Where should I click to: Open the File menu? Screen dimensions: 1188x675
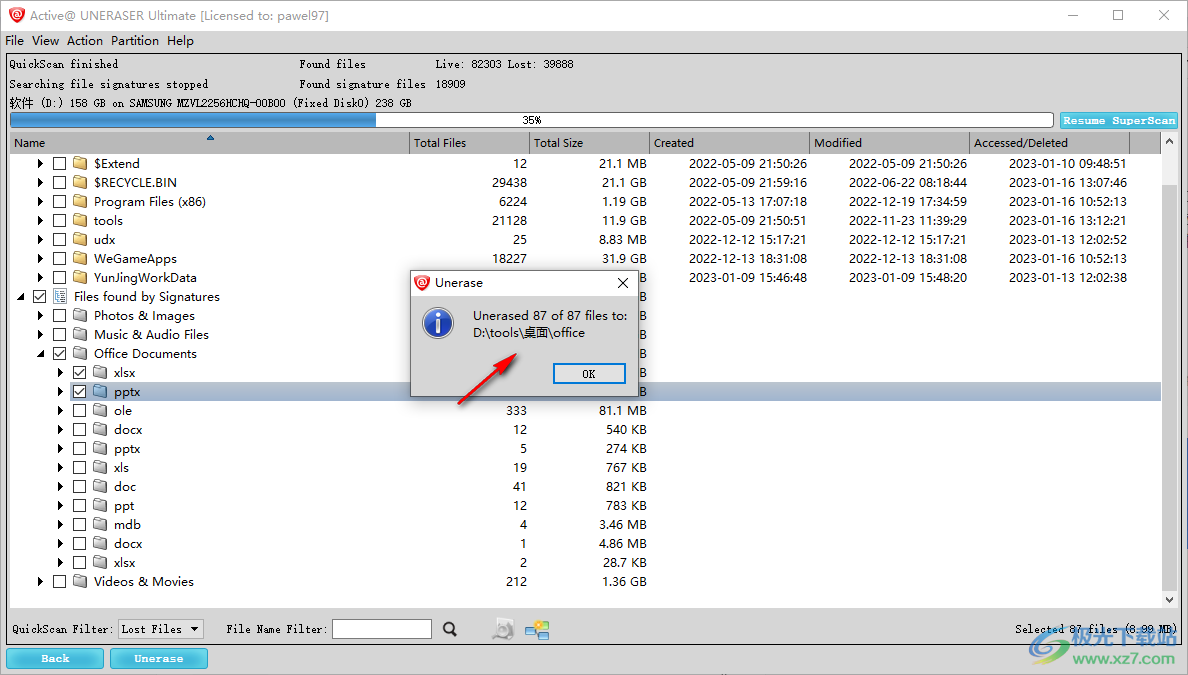pos(14,40)
